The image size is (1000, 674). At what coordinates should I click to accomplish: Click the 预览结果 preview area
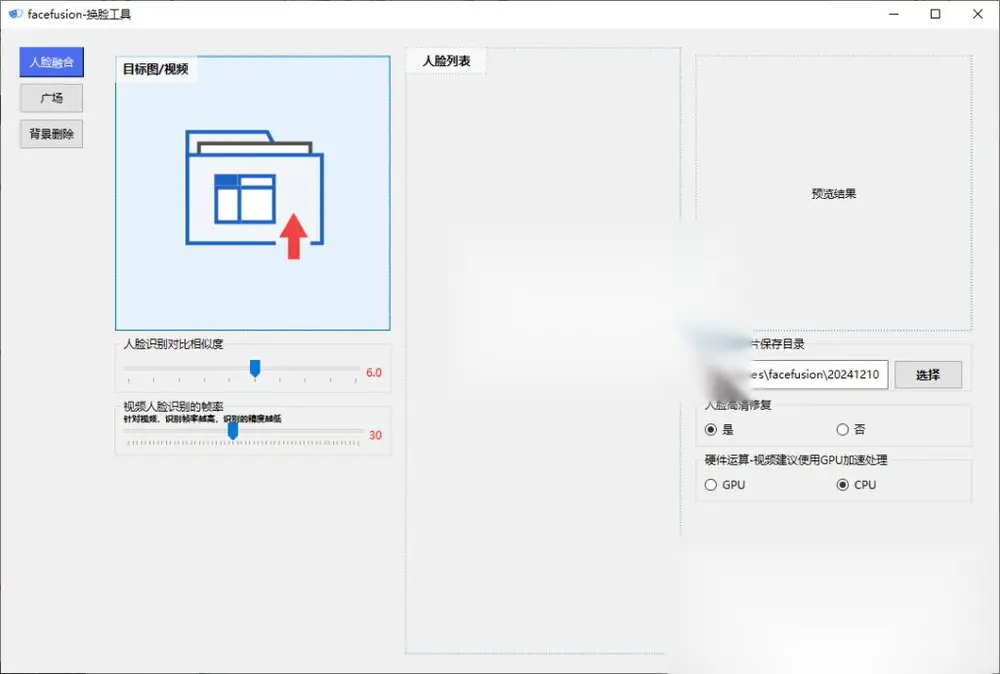834,193
